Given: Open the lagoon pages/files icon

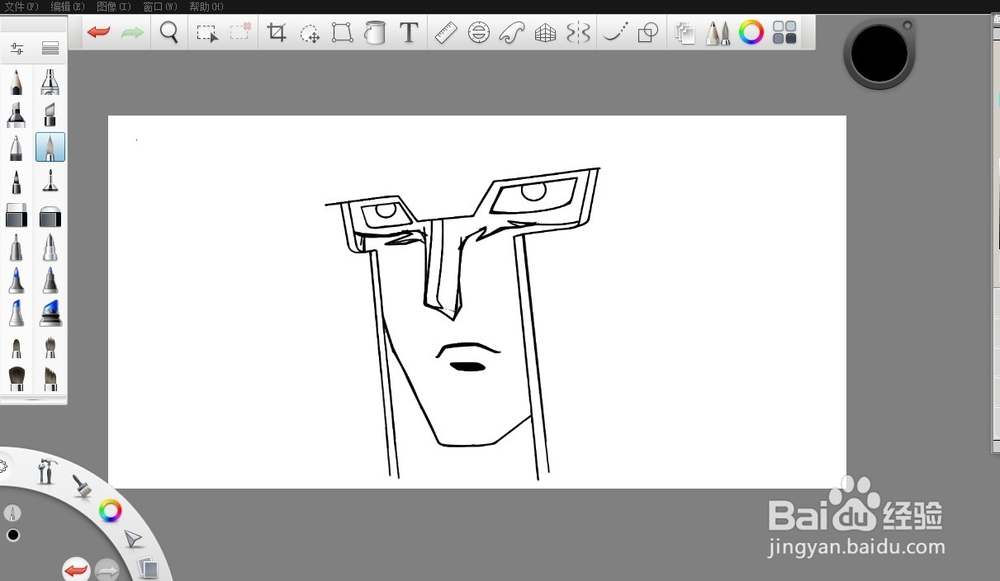Looking at the screenshot, I should (148, 568).
